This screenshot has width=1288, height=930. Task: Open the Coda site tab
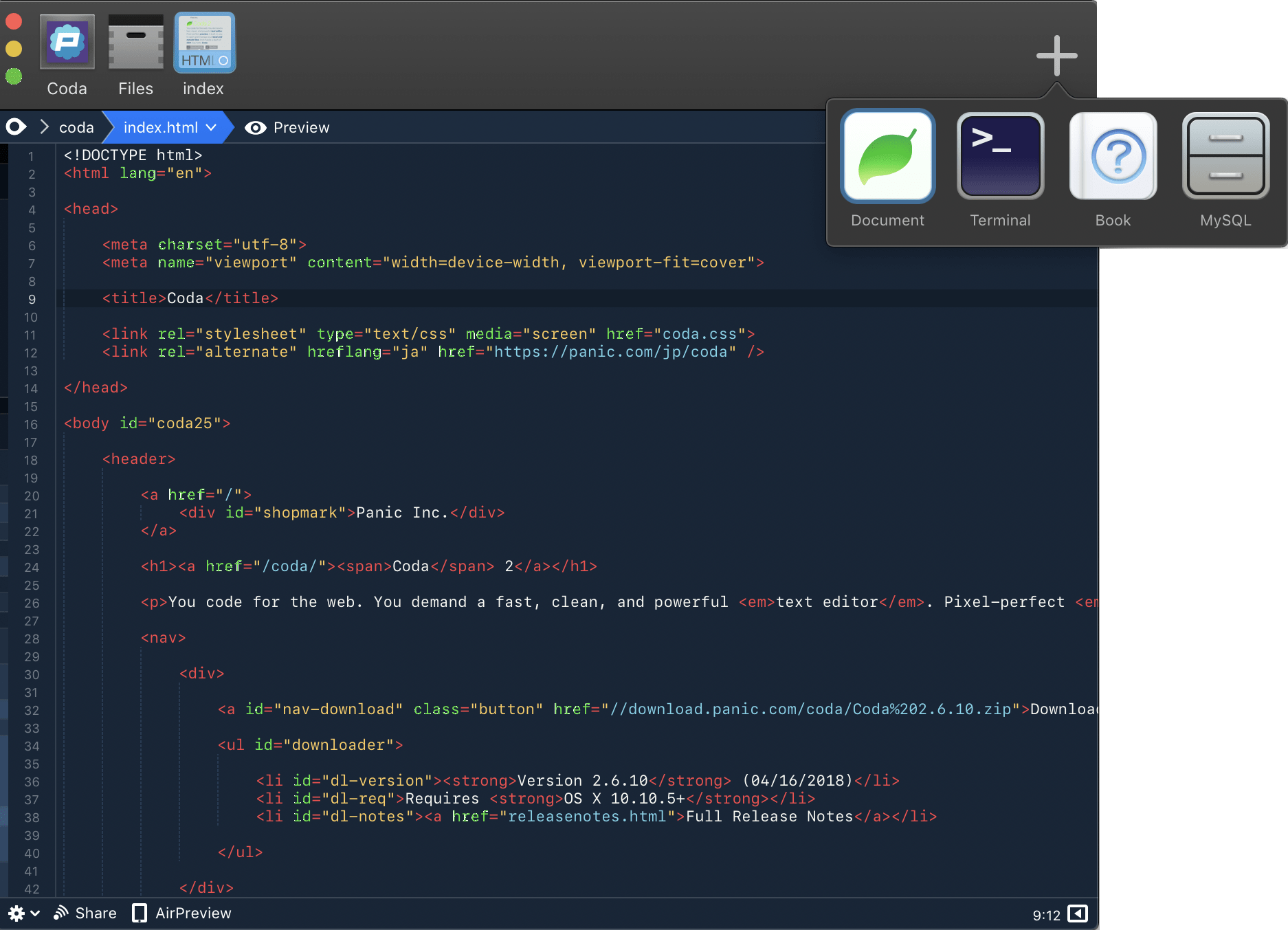point(67,56)
